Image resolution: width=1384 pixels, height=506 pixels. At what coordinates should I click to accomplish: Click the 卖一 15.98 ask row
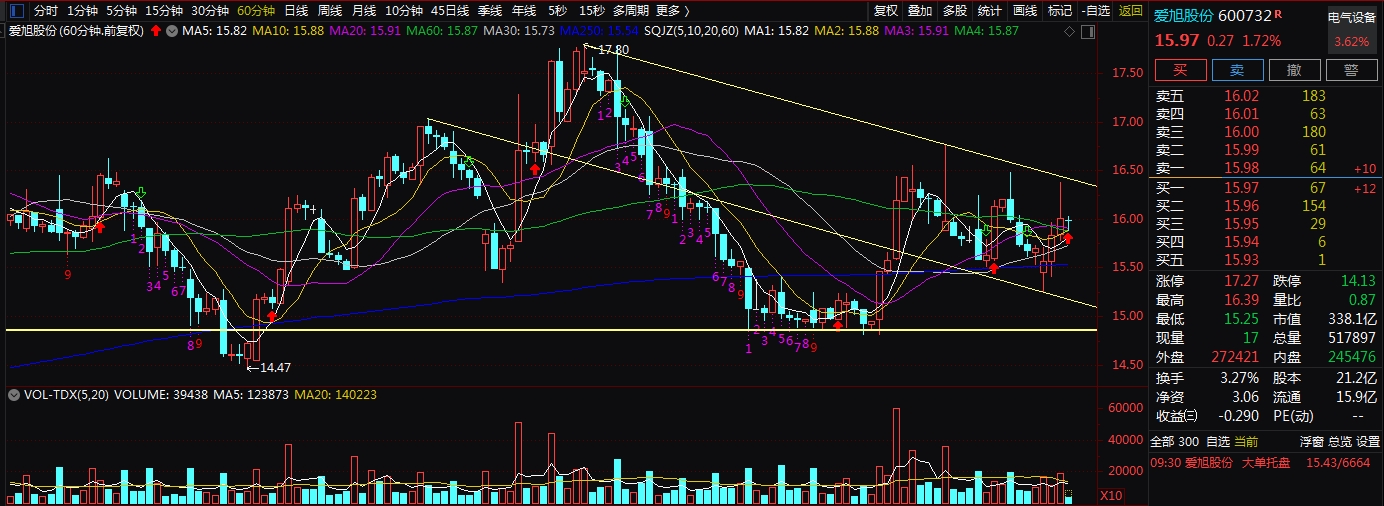1266,167
